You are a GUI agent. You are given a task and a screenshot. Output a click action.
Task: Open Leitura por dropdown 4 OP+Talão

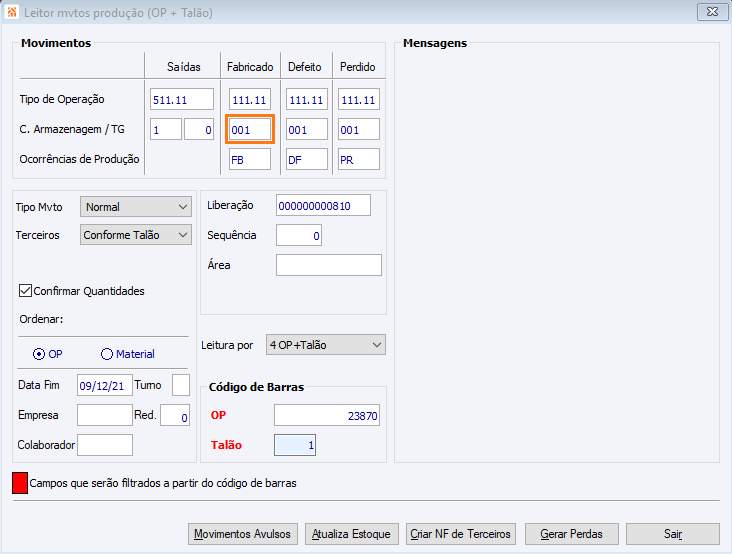326,345
